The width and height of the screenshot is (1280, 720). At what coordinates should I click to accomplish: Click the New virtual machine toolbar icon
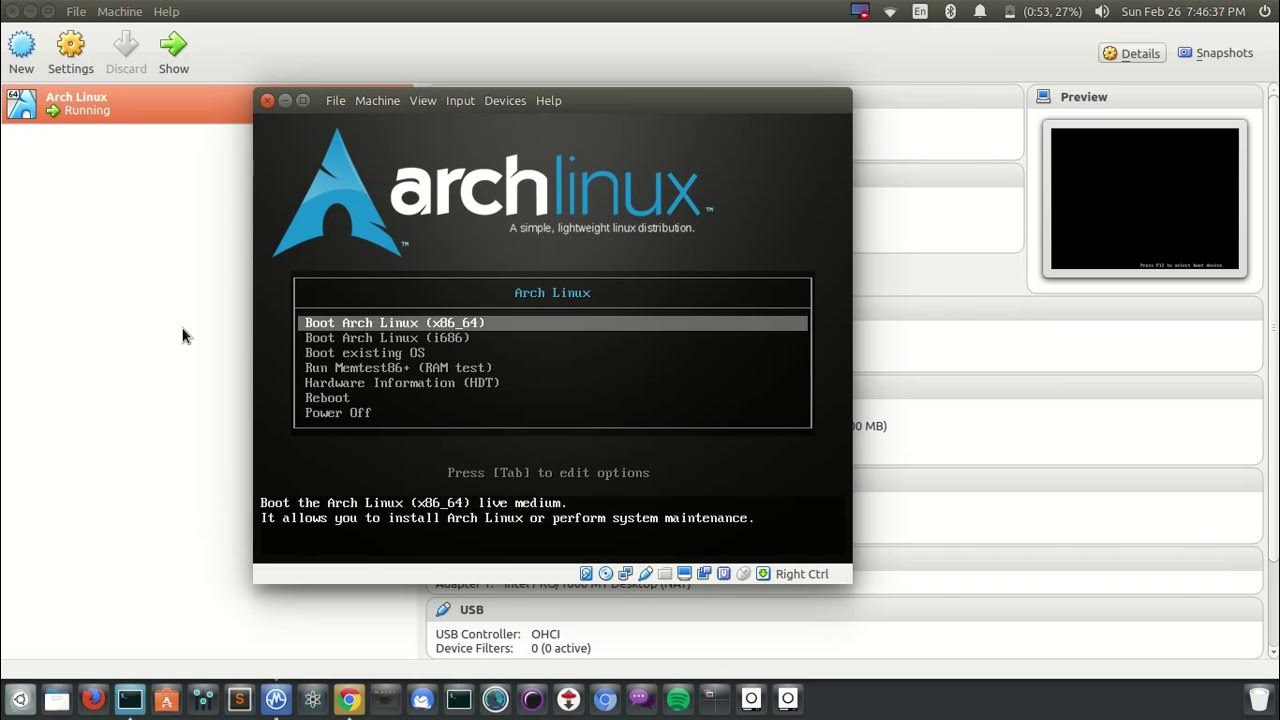click(21, 44)
